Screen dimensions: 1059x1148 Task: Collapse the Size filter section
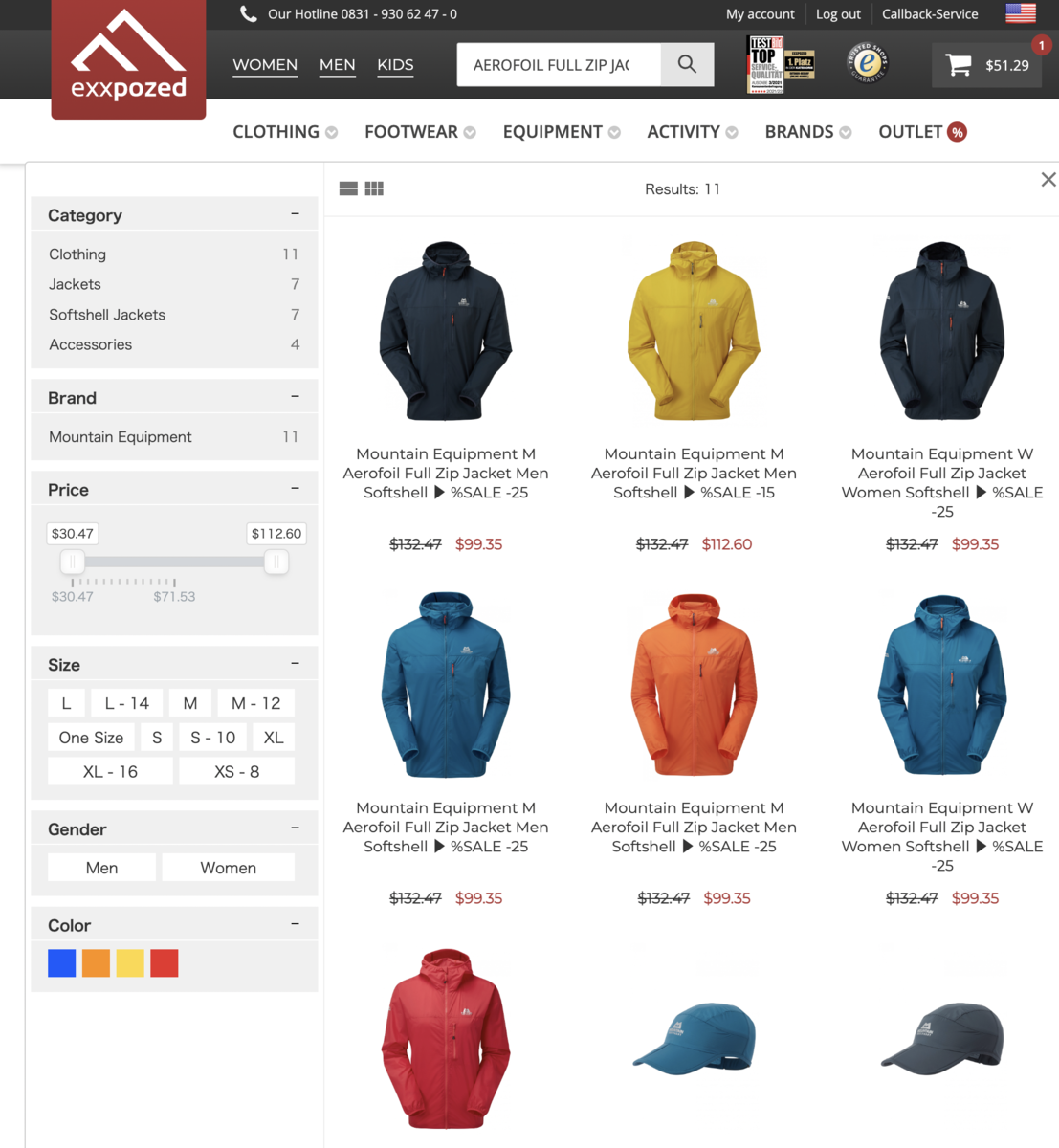(295, 664)
